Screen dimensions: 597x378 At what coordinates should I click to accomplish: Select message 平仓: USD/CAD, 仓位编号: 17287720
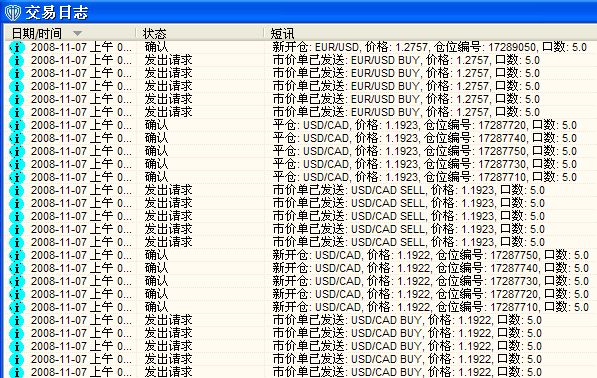[425, 125]
